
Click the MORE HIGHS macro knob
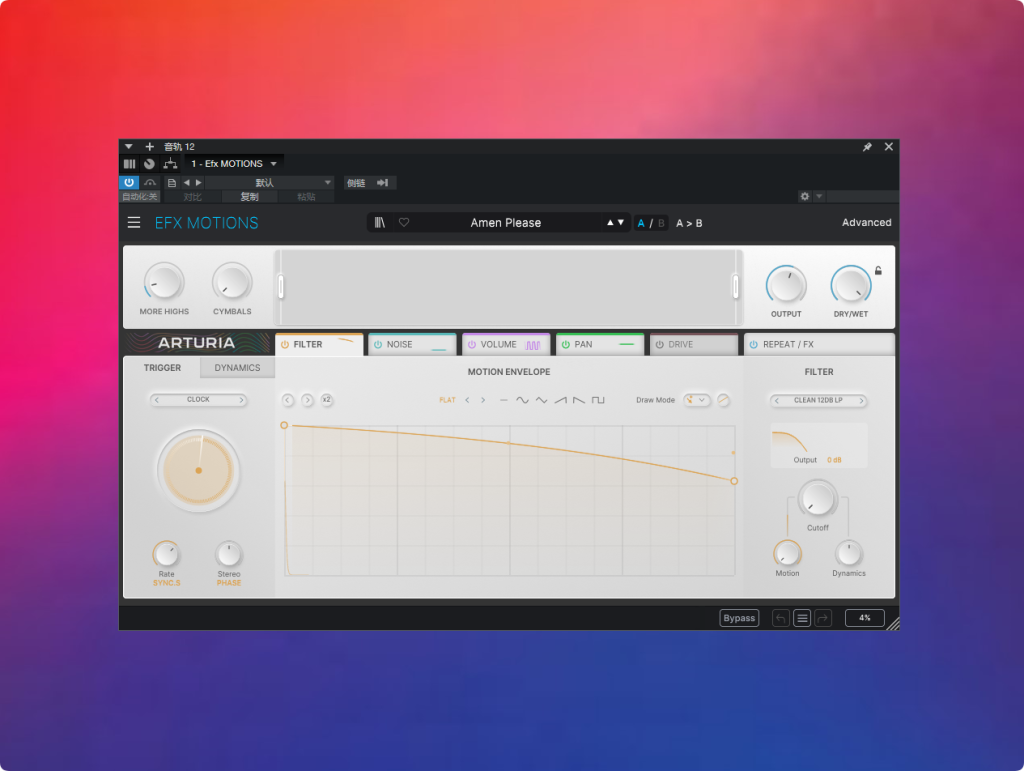[164, 283]
